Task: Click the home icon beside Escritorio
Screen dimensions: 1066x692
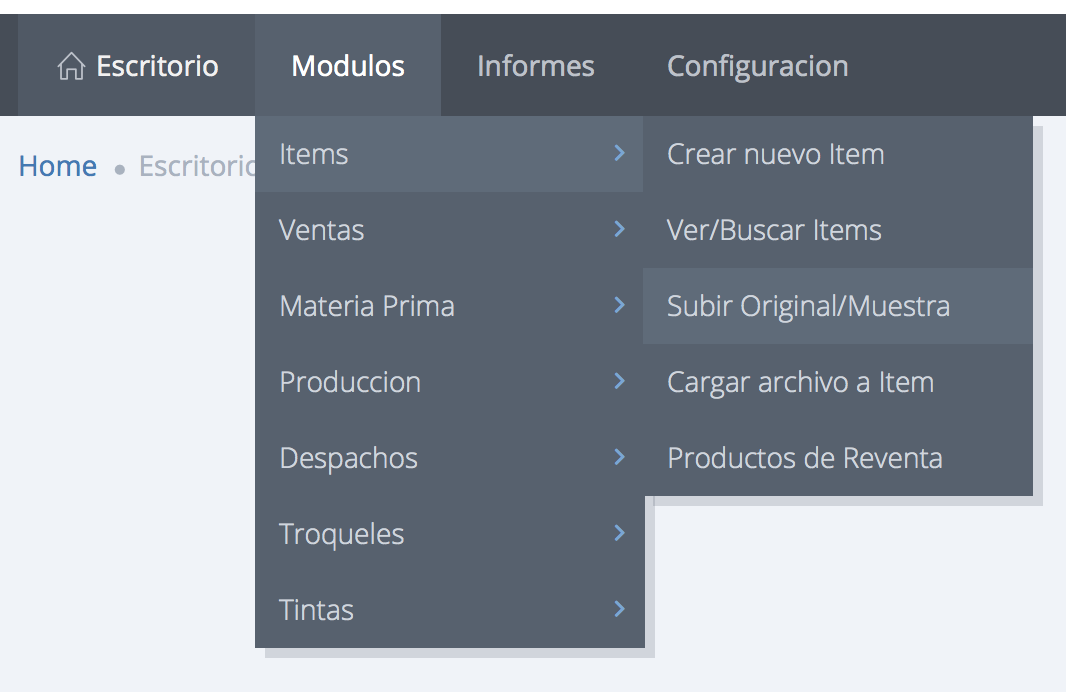Action: pos(71,67)
